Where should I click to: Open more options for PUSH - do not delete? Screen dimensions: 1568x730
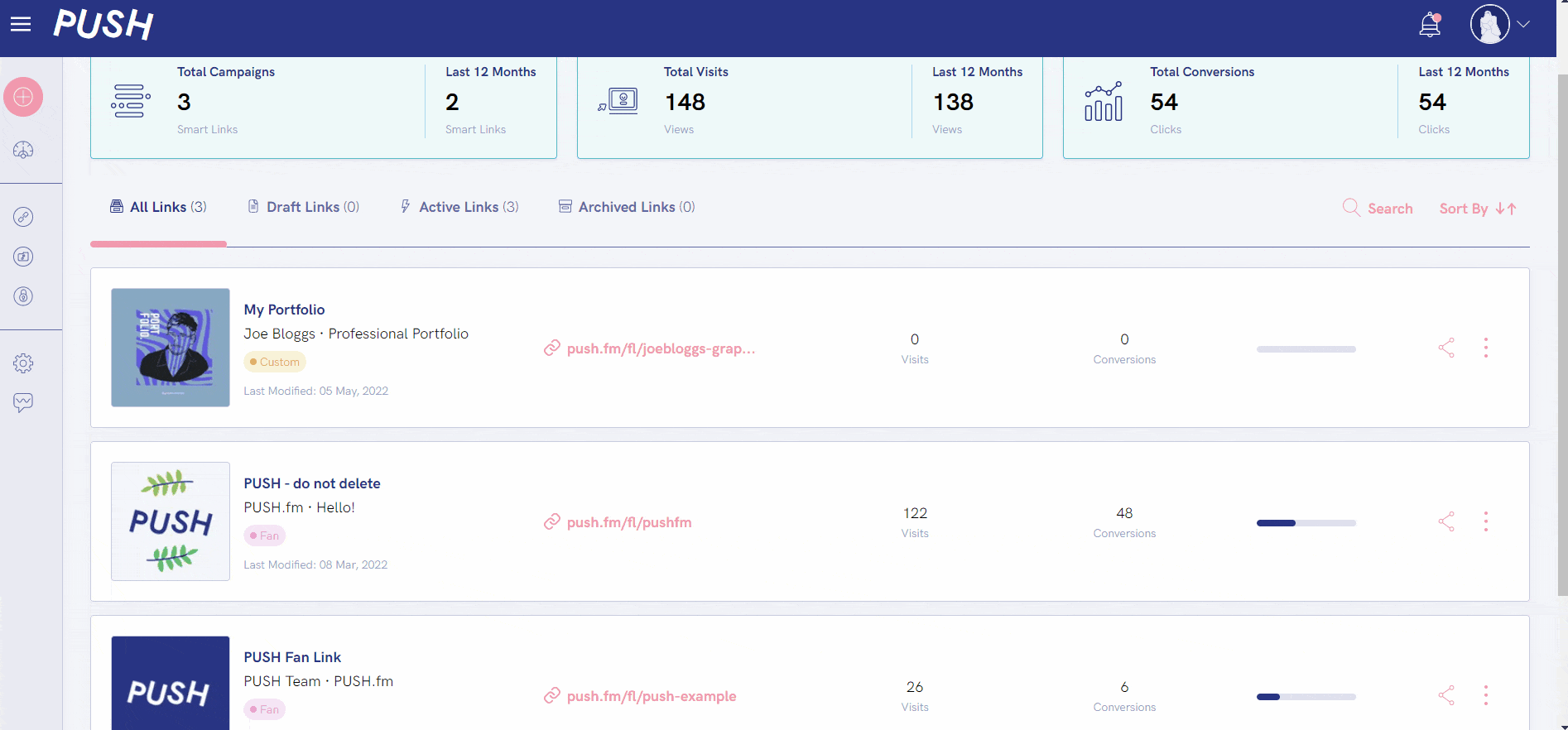click(x=1486, y=521)
